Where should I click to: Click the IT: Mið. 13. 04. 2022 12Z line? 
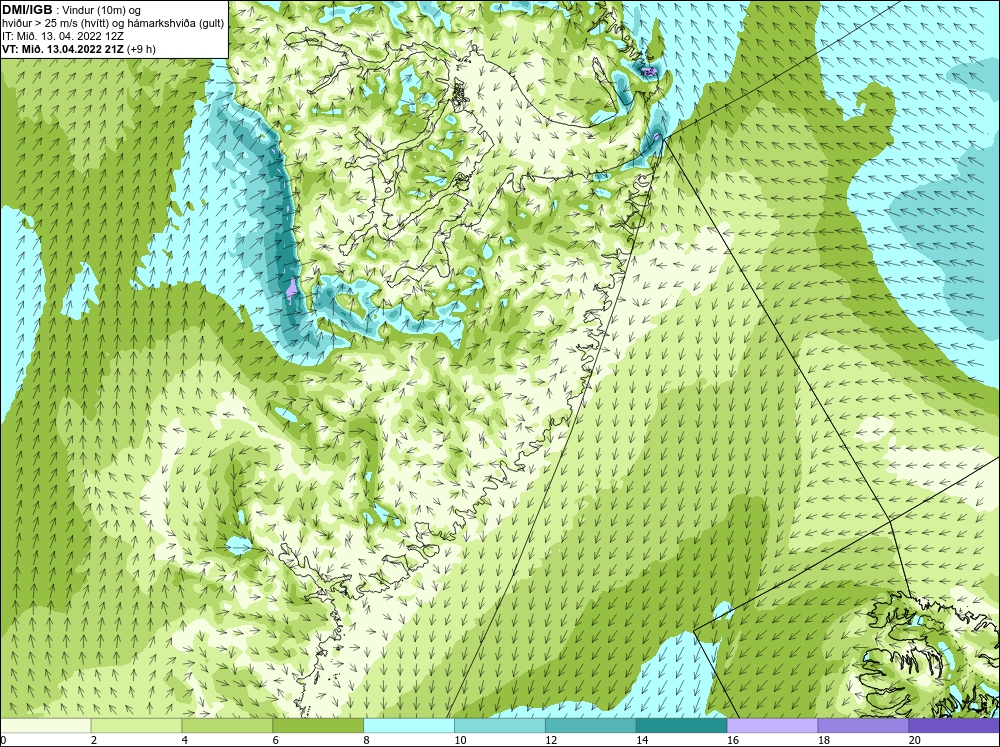(x=63, y=36)
